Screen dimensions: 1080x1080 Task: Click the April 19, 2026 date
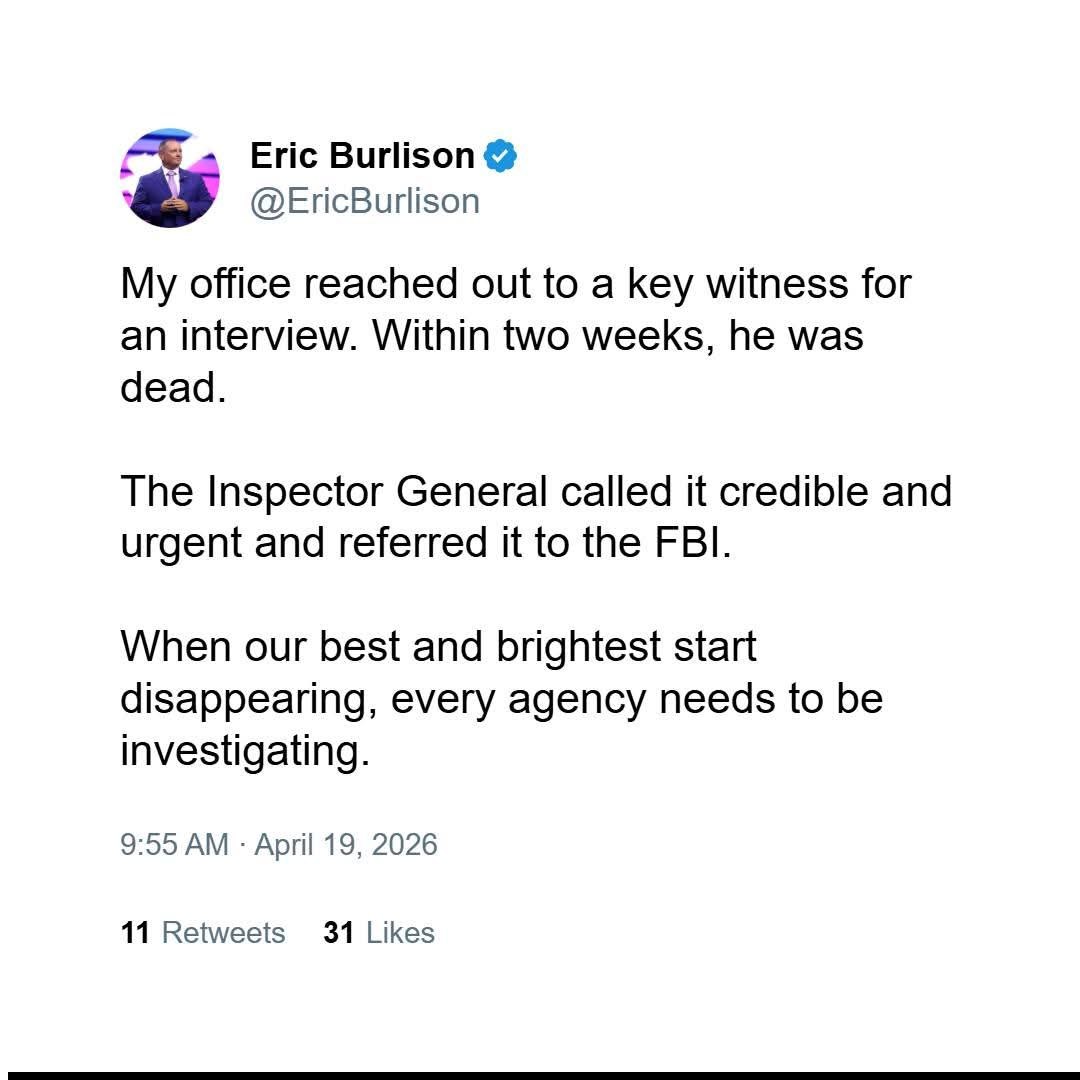[x=346, y=844]
